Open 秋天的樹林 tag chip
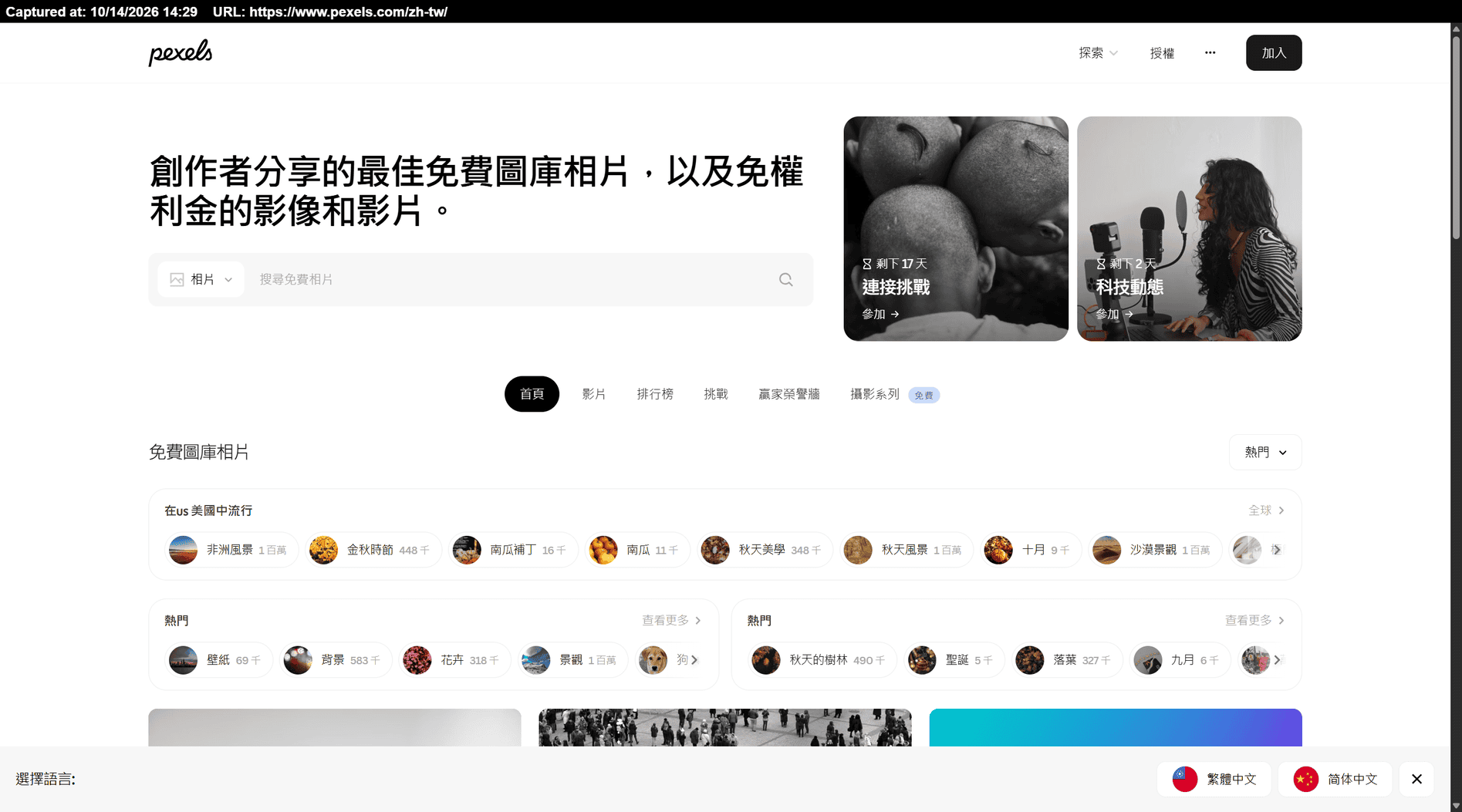The height and width of the screenshot is (812, 1462). (x=822, y=660)
